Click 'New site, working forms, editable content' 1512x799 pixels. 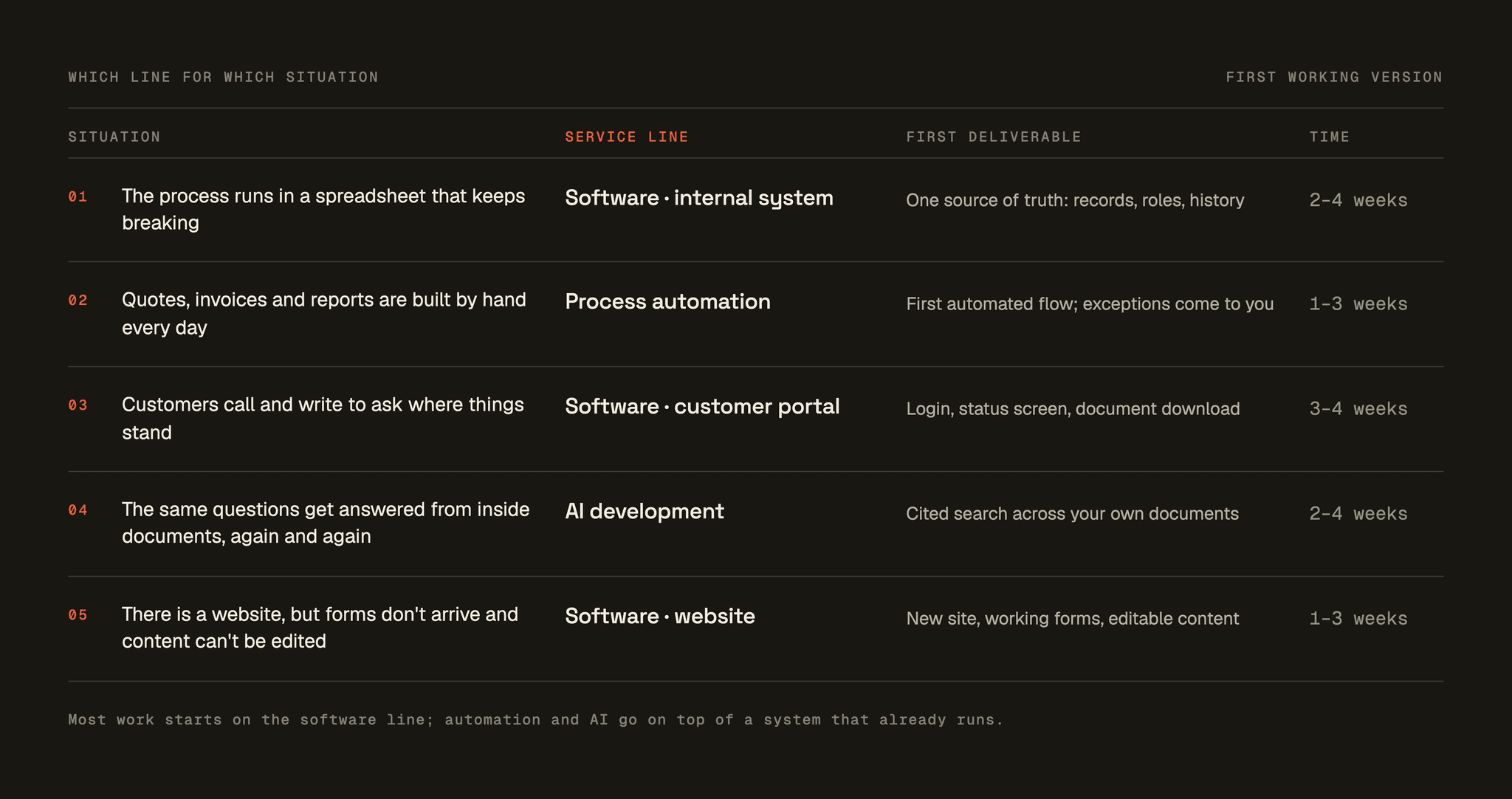coord(1072,619)
